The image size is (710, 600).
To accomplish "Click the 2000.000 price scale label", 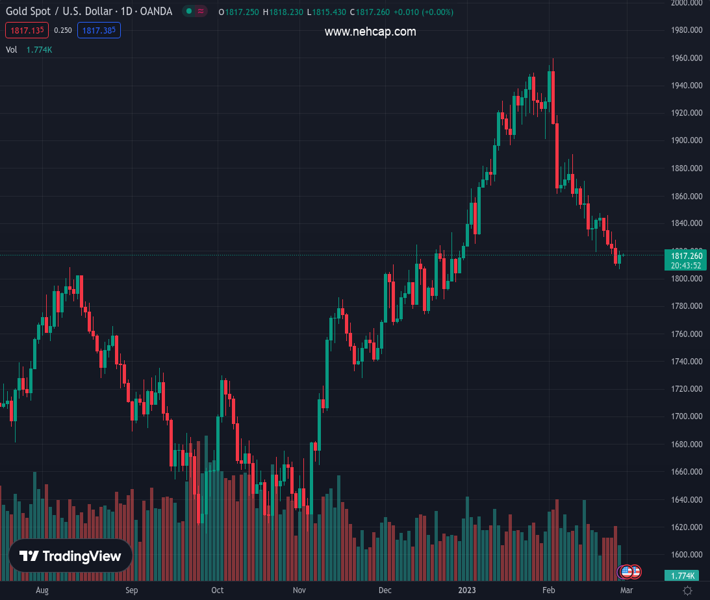I will (x=685, y=3).
